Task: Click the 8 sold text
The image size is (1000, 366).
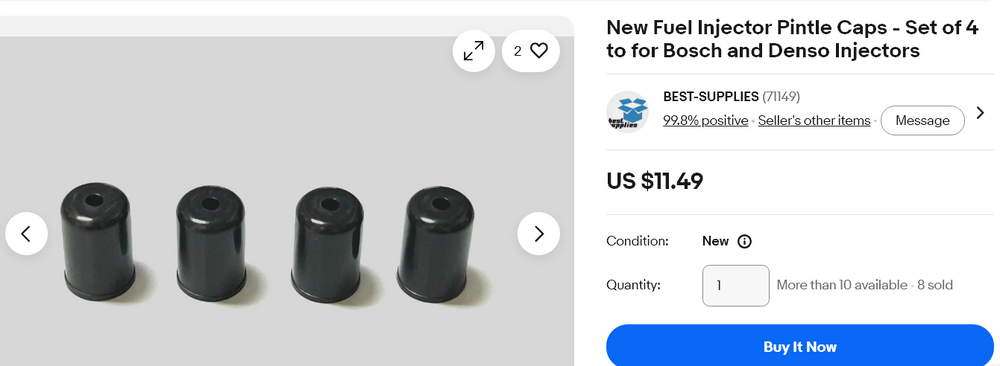Action: (x=935, y=285)
